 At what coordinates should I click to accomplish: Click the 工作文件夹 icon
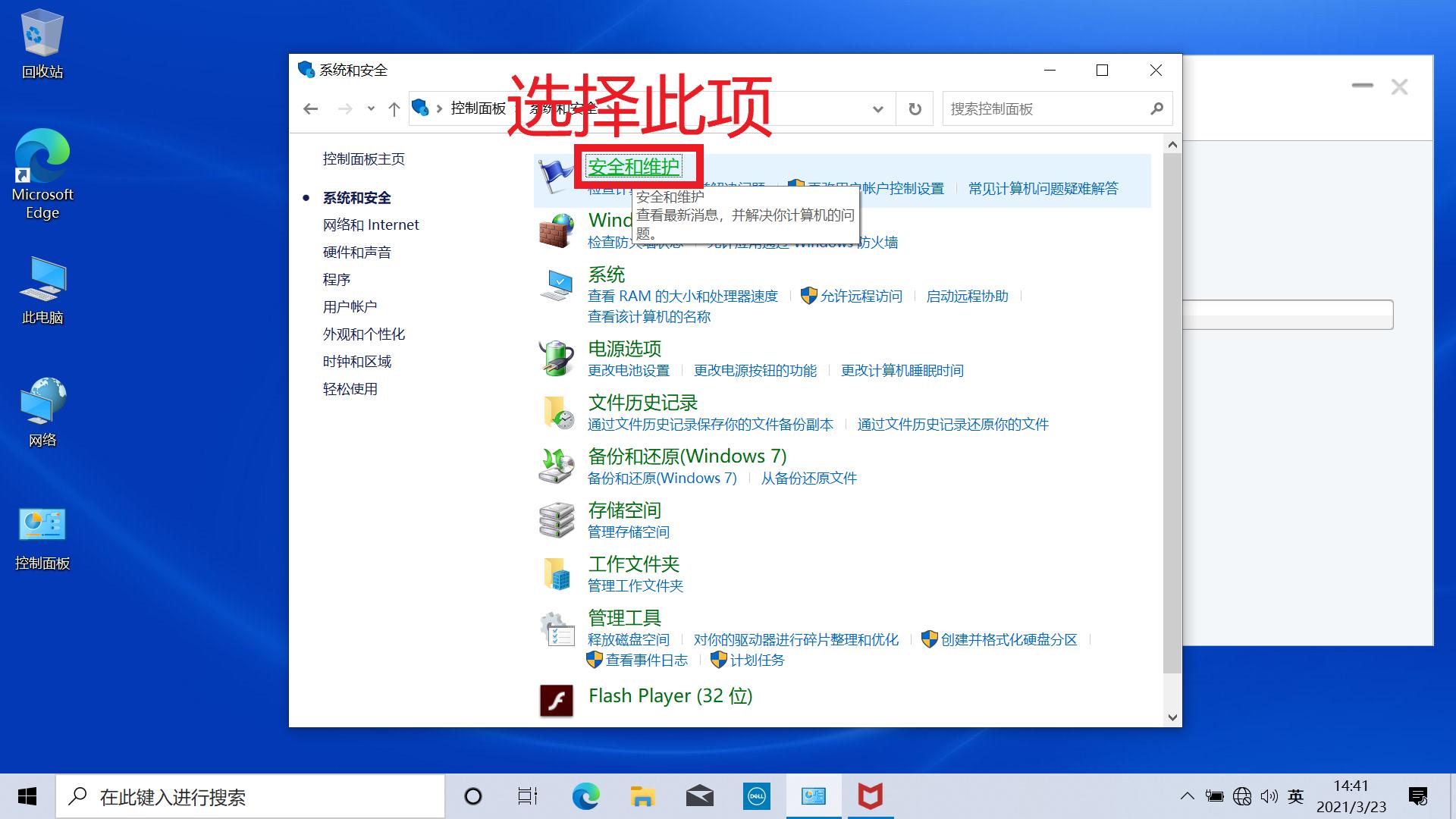(x=557, y=573)
